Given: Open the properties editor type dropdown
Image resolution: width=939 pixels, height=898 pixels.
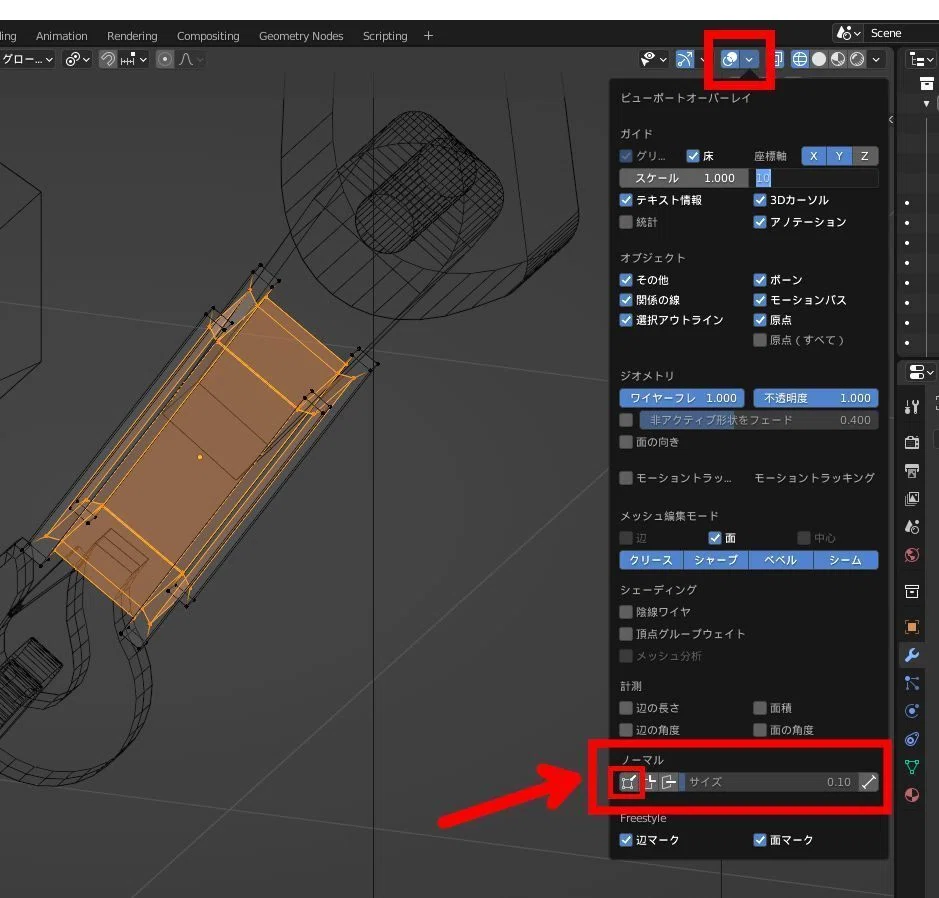Looking at the screenshot, I should (x=921, y=372).
